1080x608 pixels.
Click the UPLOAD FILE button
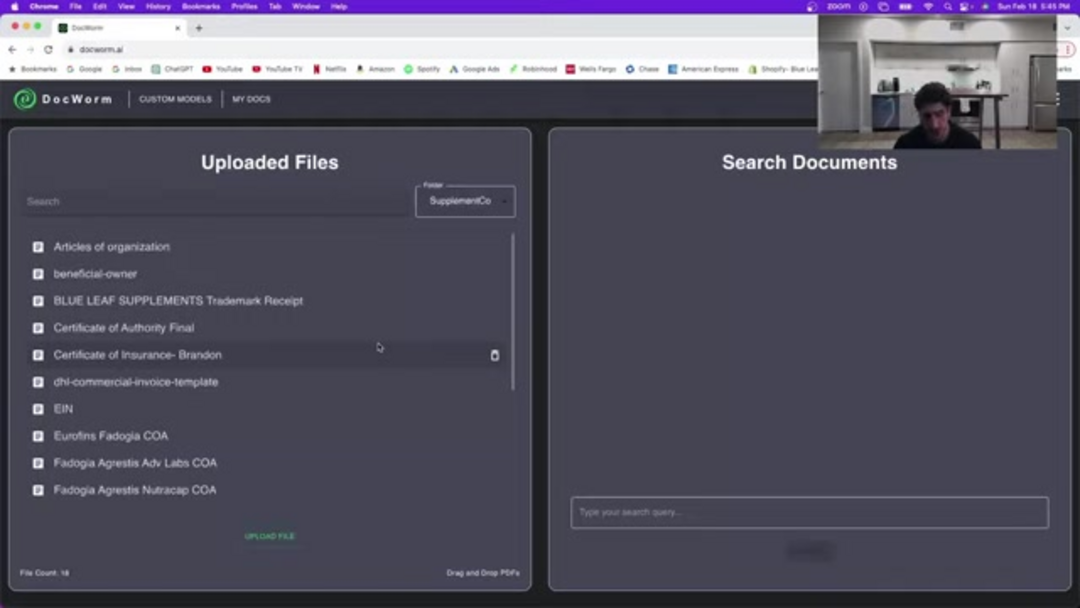269,536
